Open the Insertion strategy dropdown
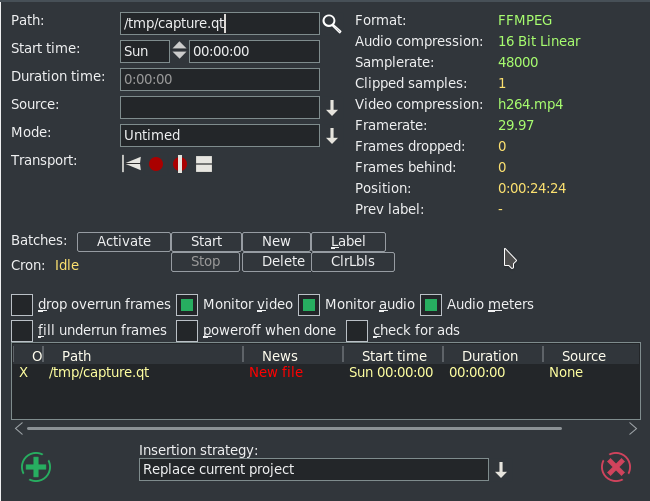The image size is (650, 501). pyautogui.click(x=501, y=470)
